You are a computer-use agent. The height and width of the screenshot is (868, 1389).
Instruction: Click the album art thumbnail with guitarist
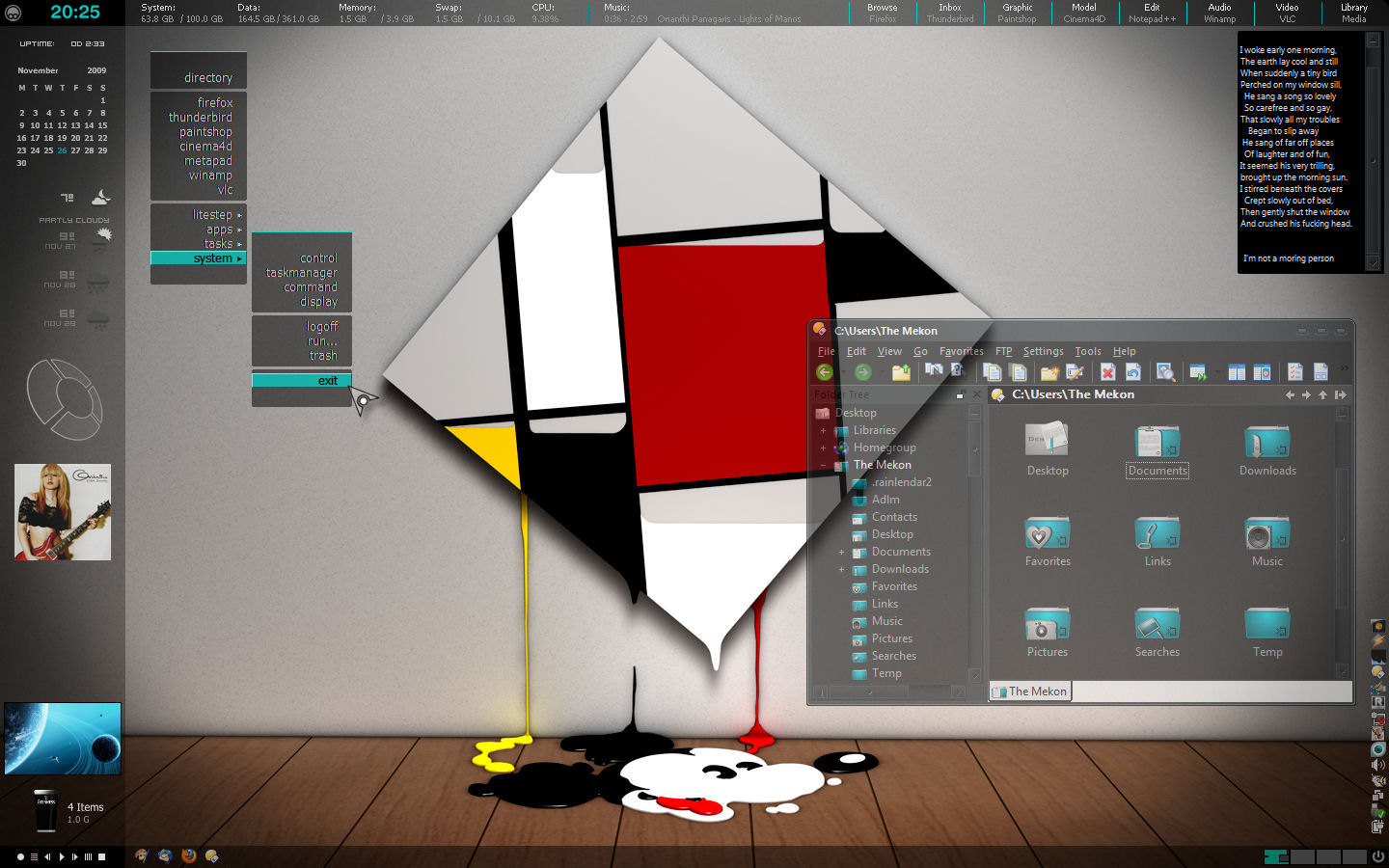[63, 512]
